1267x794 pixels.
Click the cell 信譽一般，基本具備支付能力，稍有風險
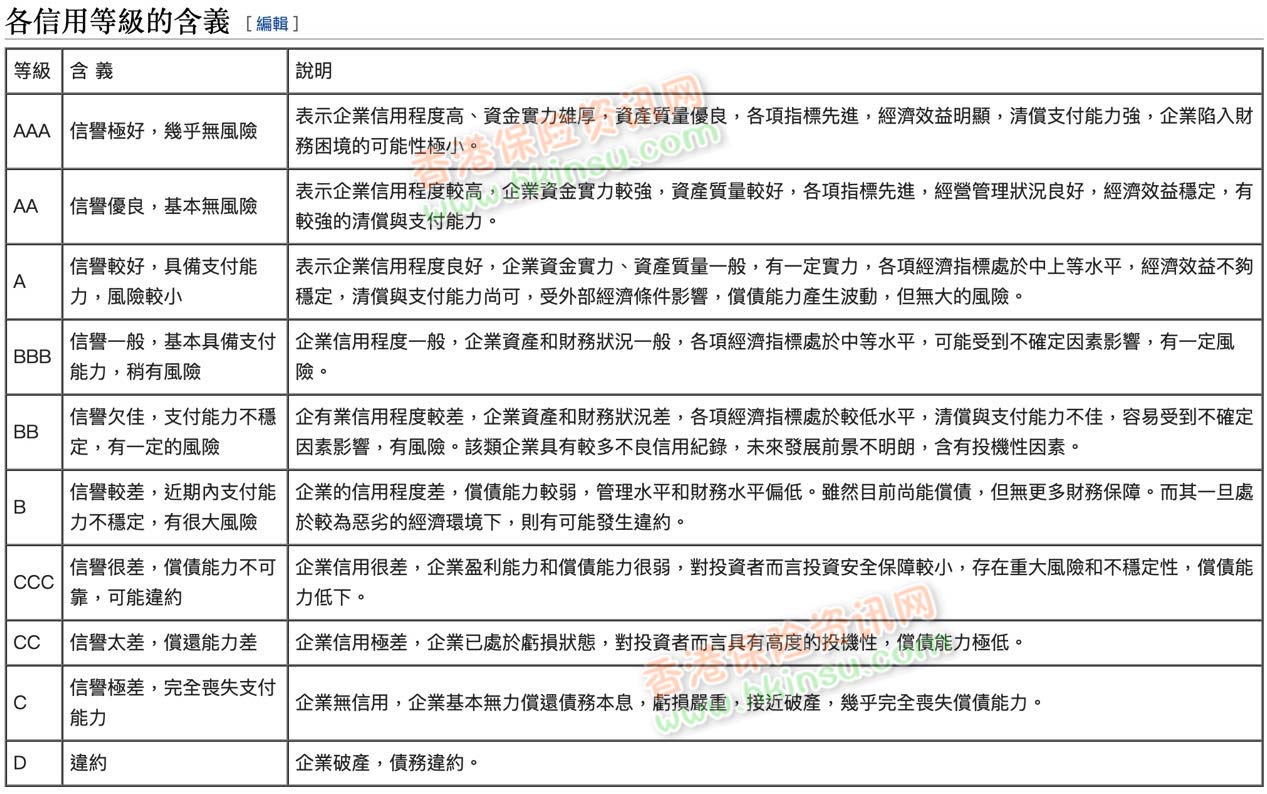[175, 356]
